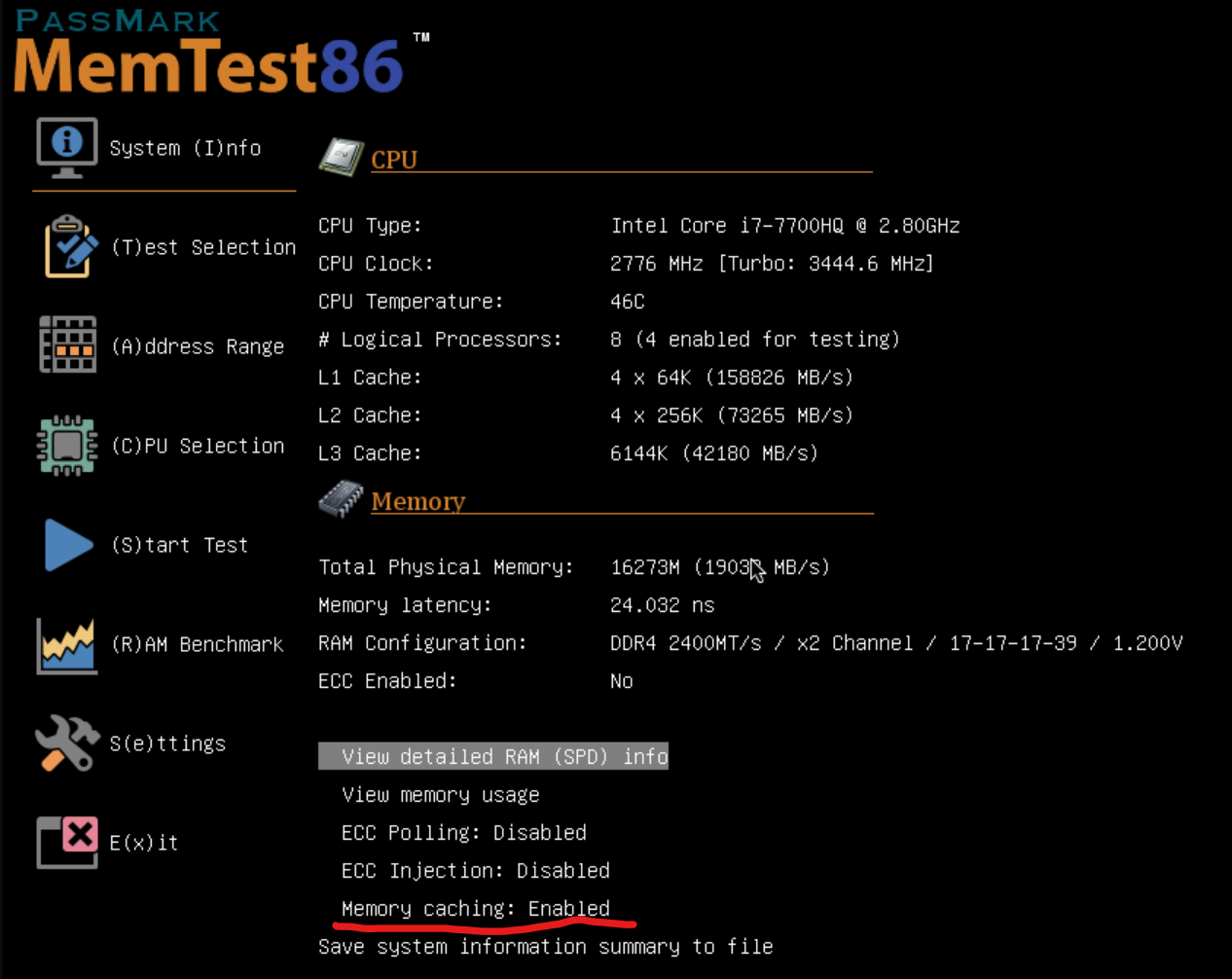The image size is (1232, 979).
Task: Select Save system information summary to file
Action: (546, 947)
